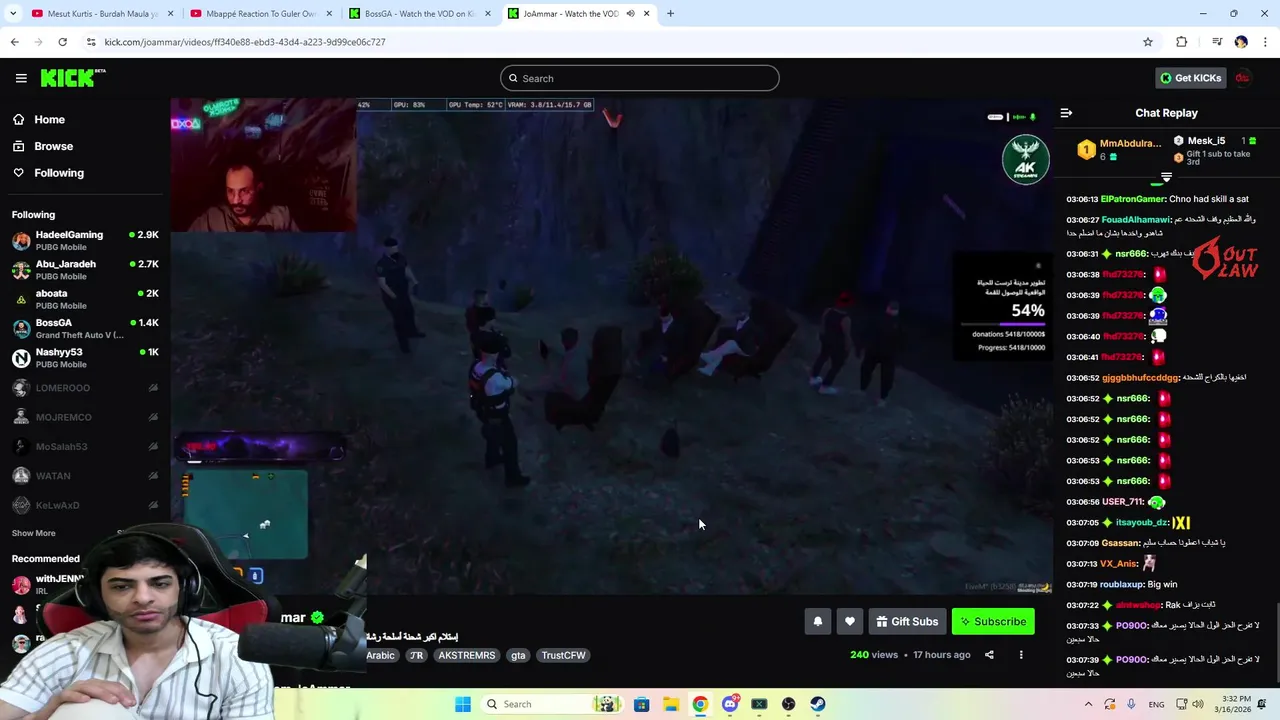This screenshot has width=1280, height=720.
Task: Open Chrome from the taskbar
Action: click(x=700, y=704)
